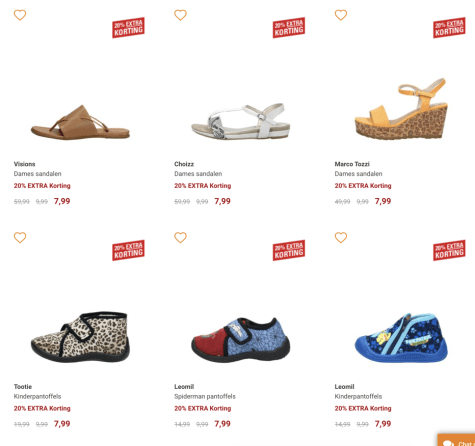
Task: Open red and blue Spiderman slipper image
Action: click(x=241, y=340)
